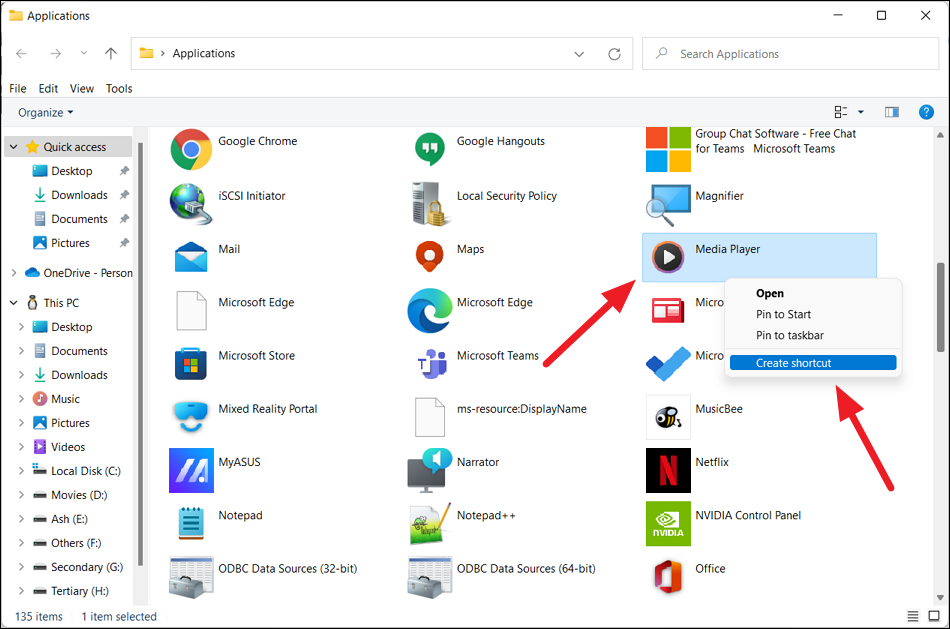Select the MyASUS app icon

coord(190,468)
